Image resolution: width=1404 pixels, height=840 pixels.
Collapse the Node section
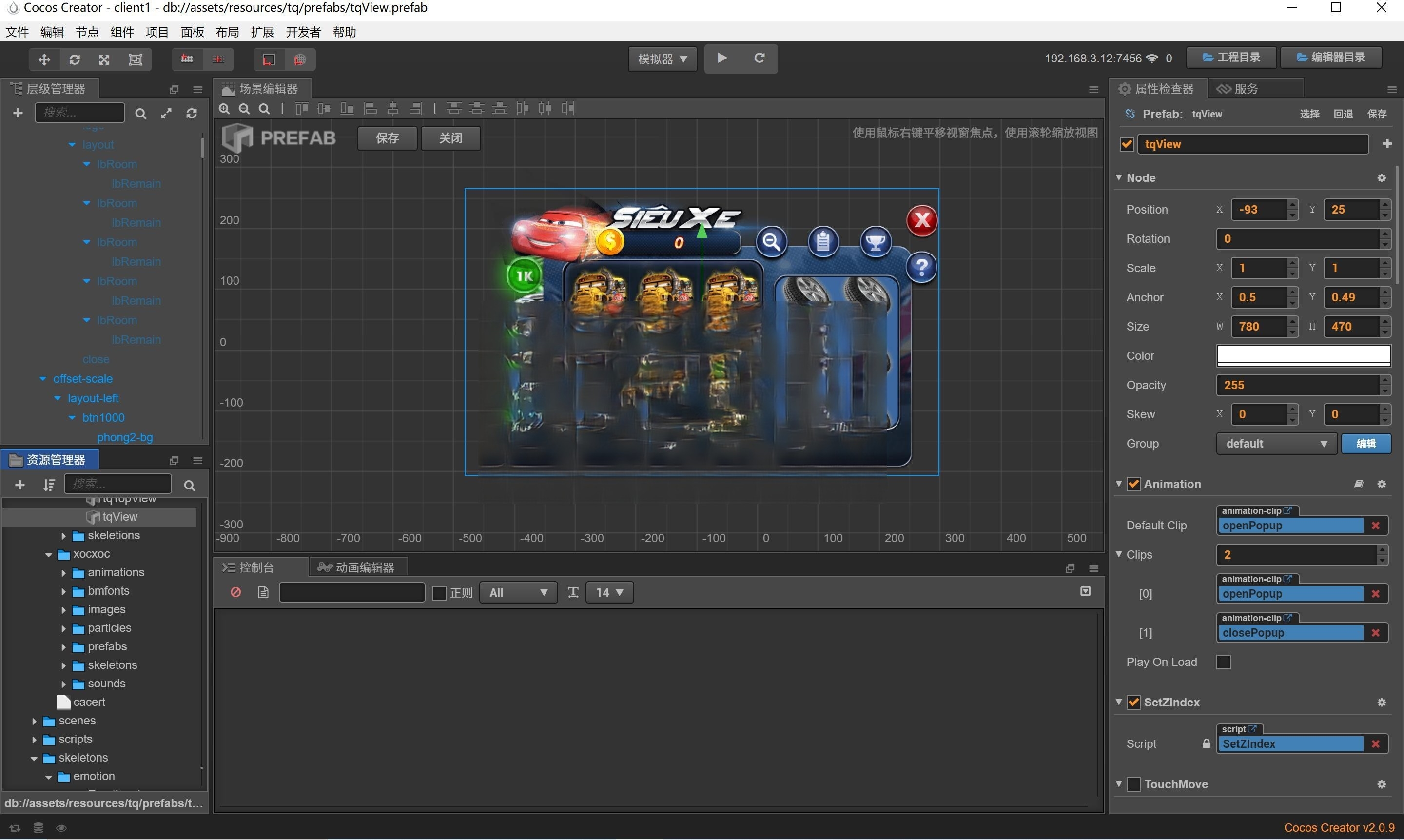(x=1119, y=178)
